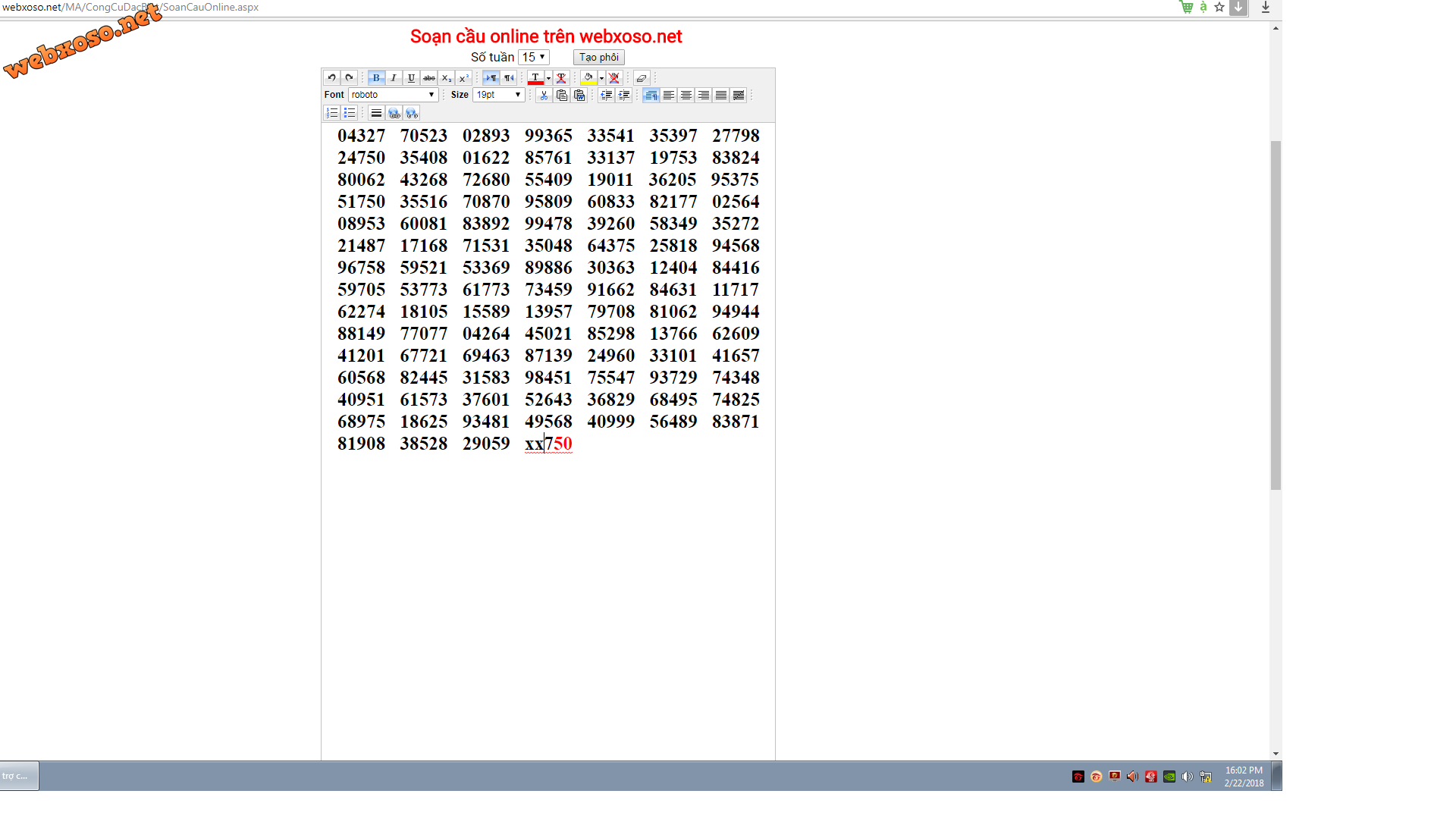Toggle bold formatting
1456x819 pixels.
(x=376, y=78)
